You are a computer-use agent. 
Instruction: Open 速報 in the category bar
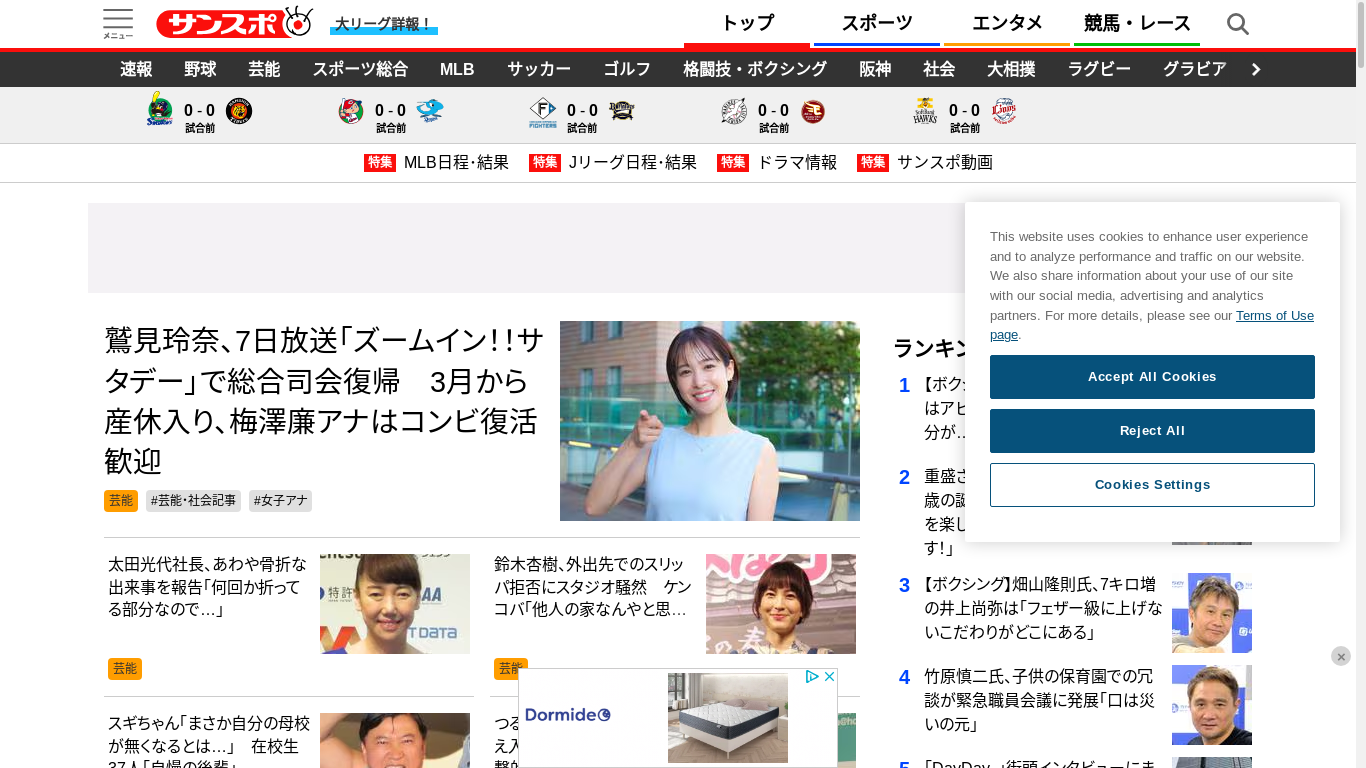(x=136, y=69)
